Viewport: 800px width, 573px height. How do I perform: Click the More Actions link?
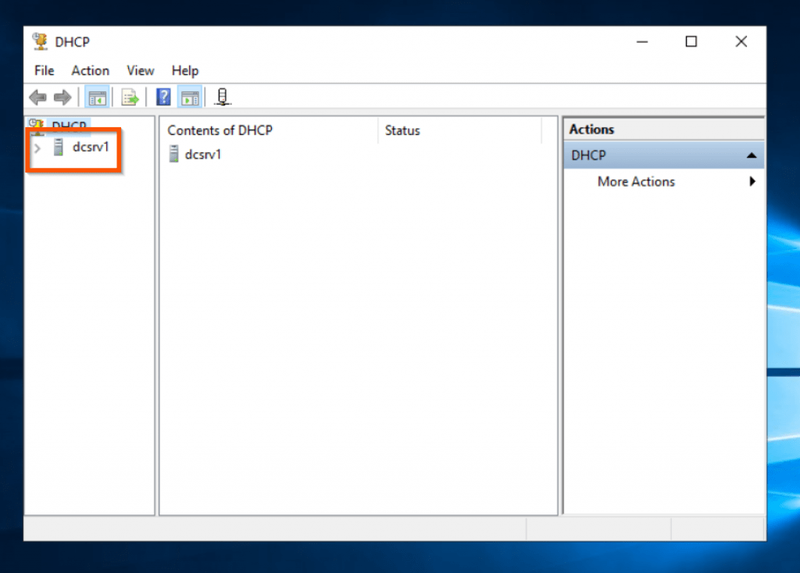pos(636,182)
